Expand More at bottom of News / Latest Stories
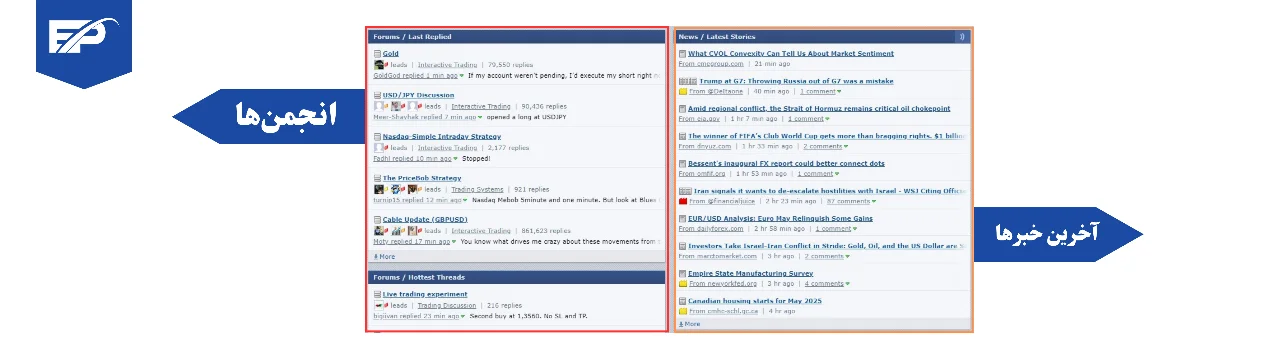Screen dimensions: 1280x360 [x=689, y=324]
